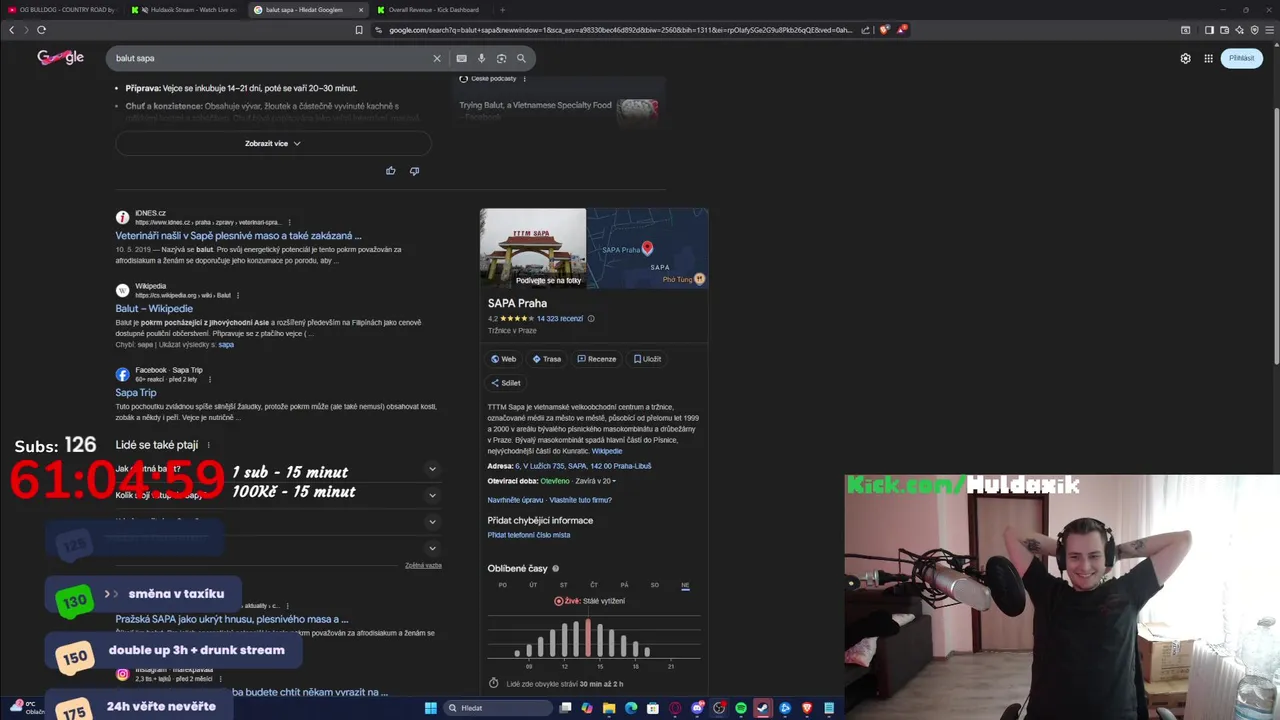1280x720 pixels.
Task: Open more options for iDNES.cz result
Action: click(x=290, y=222)
